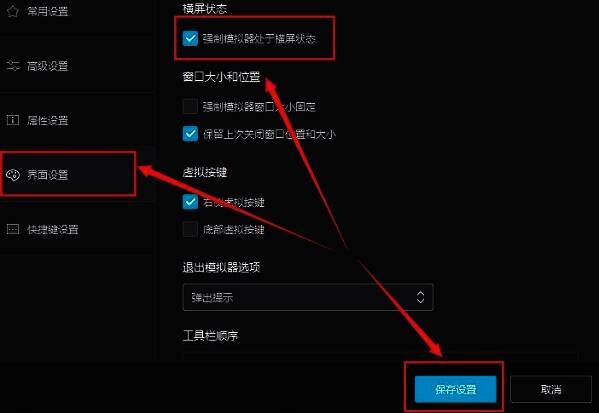Uncheck 强制模拟器处于横屏状态 checkbox

click(x=190, y=39)
